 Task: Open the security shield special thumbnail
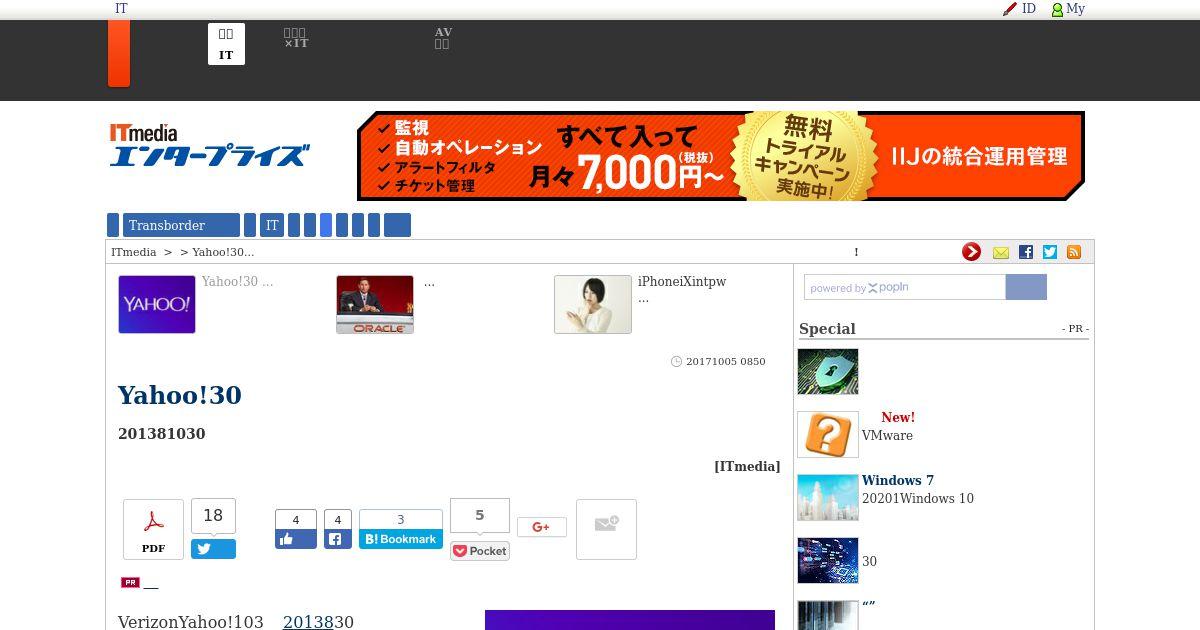[x=828, y=371]
